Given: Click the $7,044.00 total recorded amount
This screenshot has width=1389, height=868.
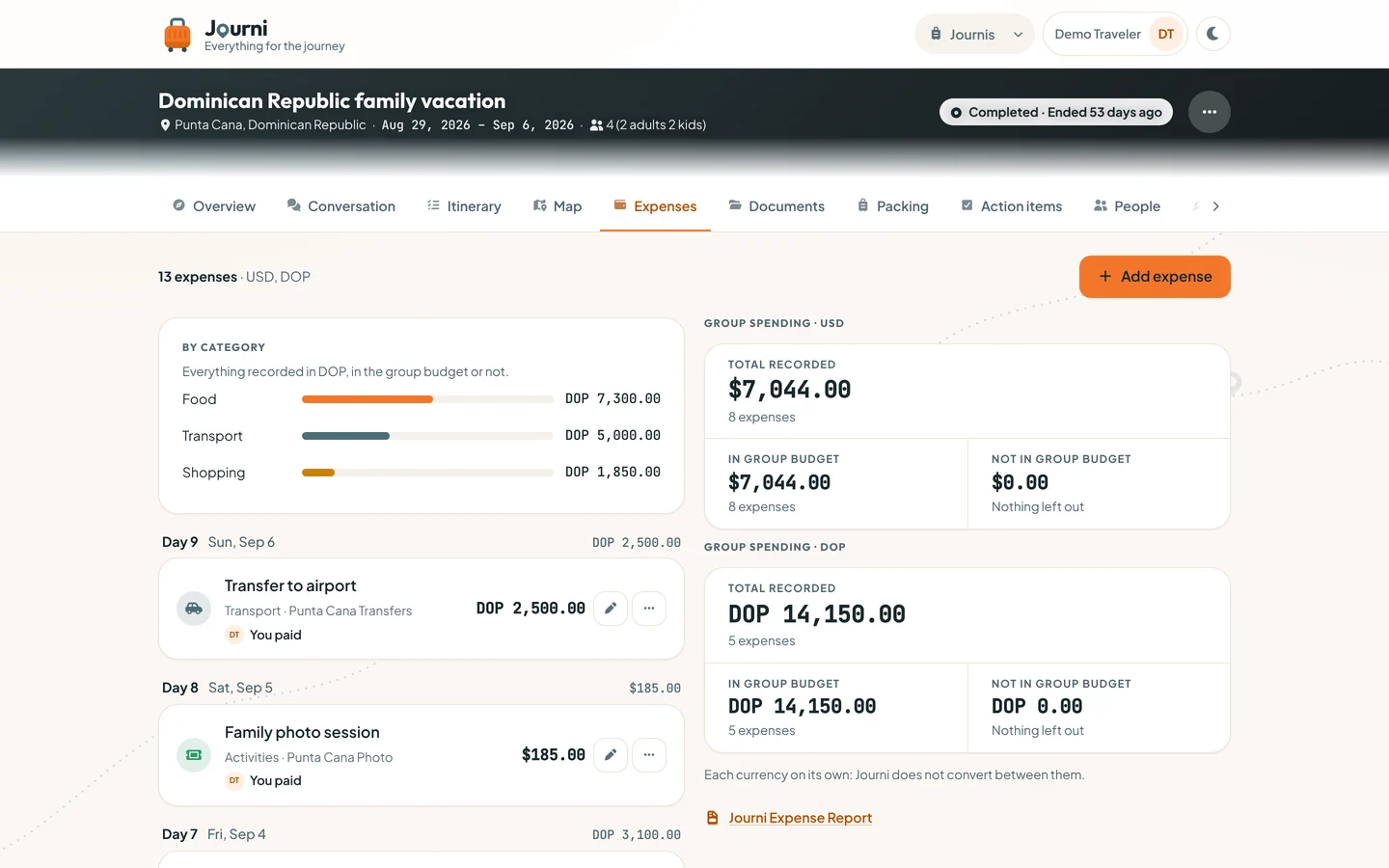Looking at the screenshot, I should pos(789,390).
